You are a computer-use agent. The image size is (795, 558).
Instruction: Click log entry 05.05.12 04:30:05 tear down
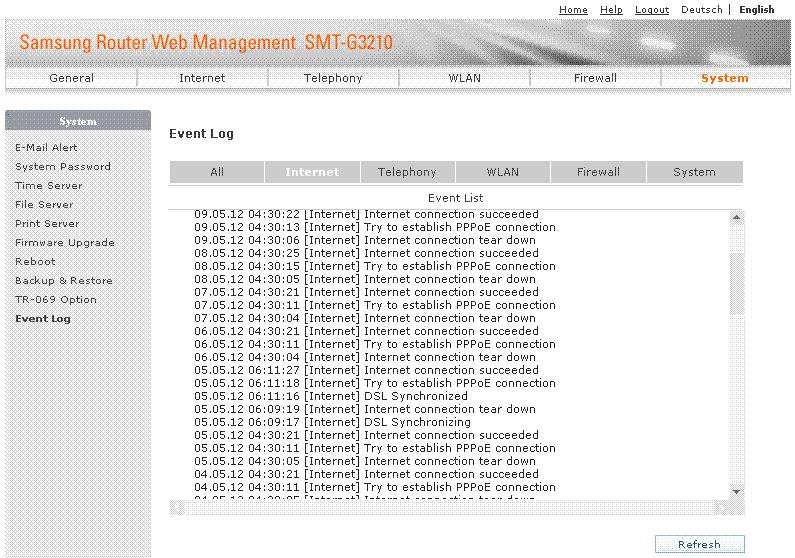(x=365, y=461)
